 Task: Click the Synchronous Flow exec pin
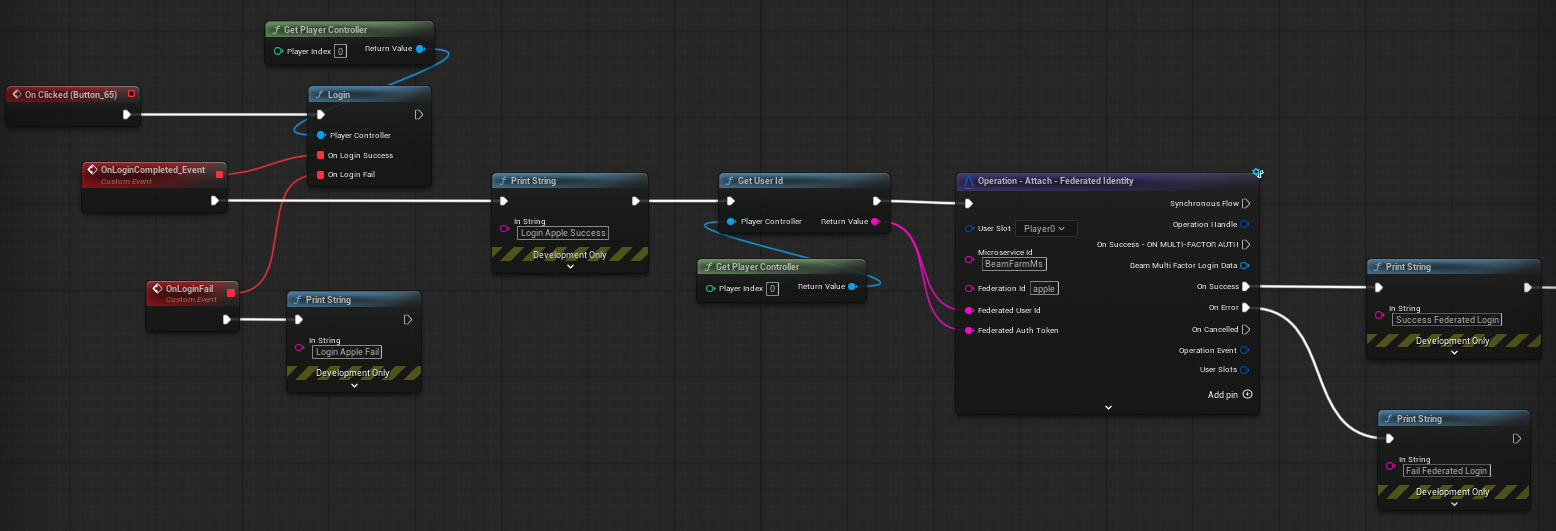(x=1245, y=203)
